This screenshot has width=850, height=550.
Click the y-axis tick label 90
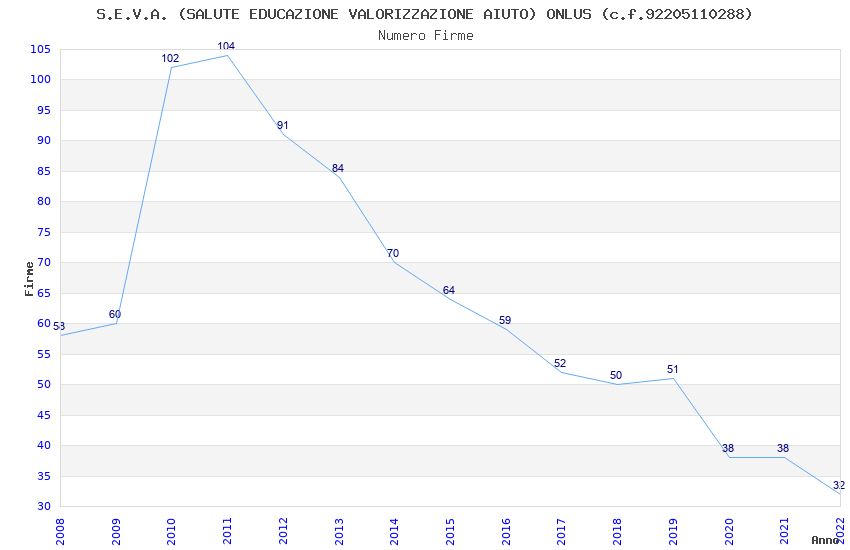click(44, 140)
